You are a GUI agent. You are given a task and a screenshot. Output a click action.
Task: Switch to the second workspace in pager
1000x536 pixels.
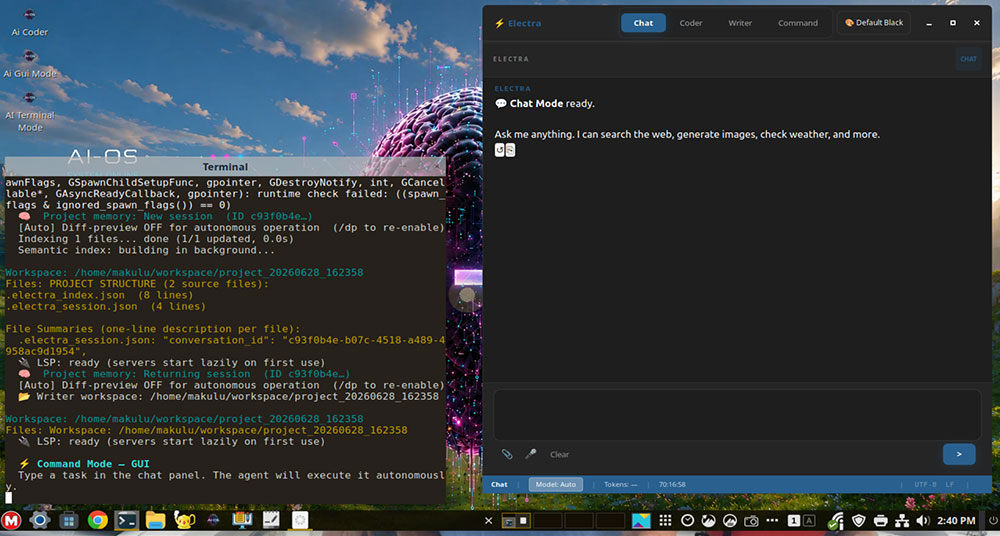coord(547,521)
